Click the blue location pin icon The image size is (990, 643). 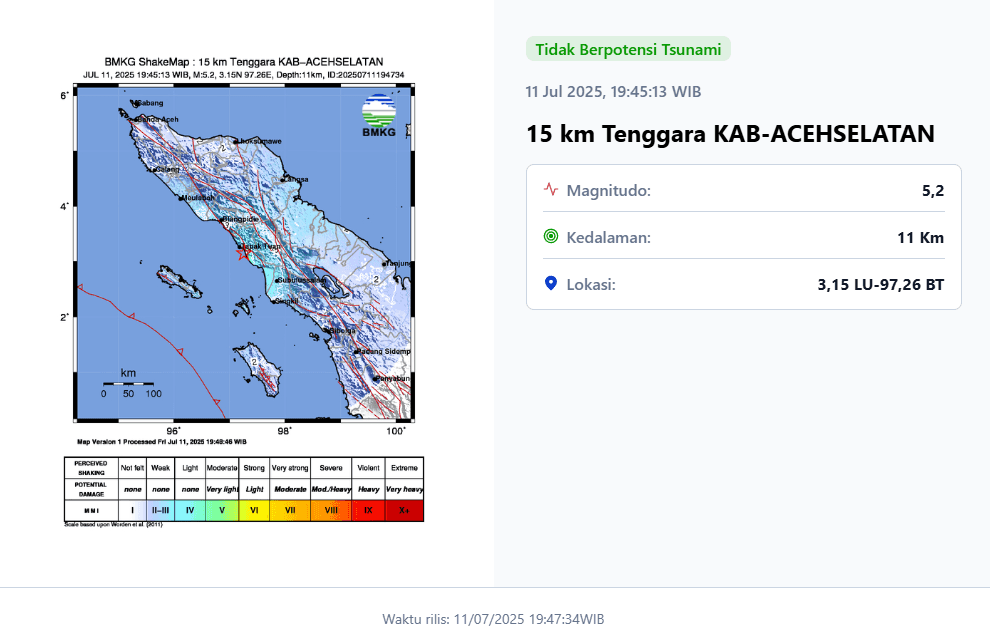pyautogui.click(x=551, y=284)
